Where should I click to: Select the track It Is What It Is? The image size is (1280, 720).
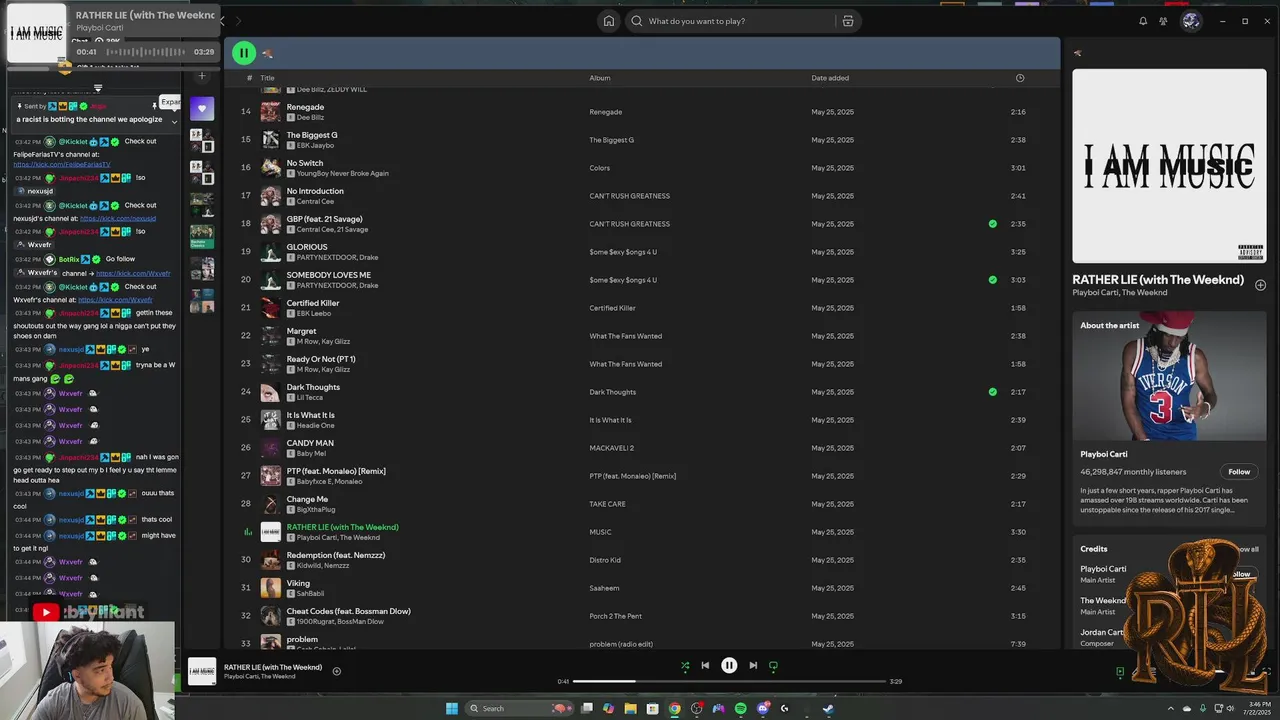click(311, 415)
